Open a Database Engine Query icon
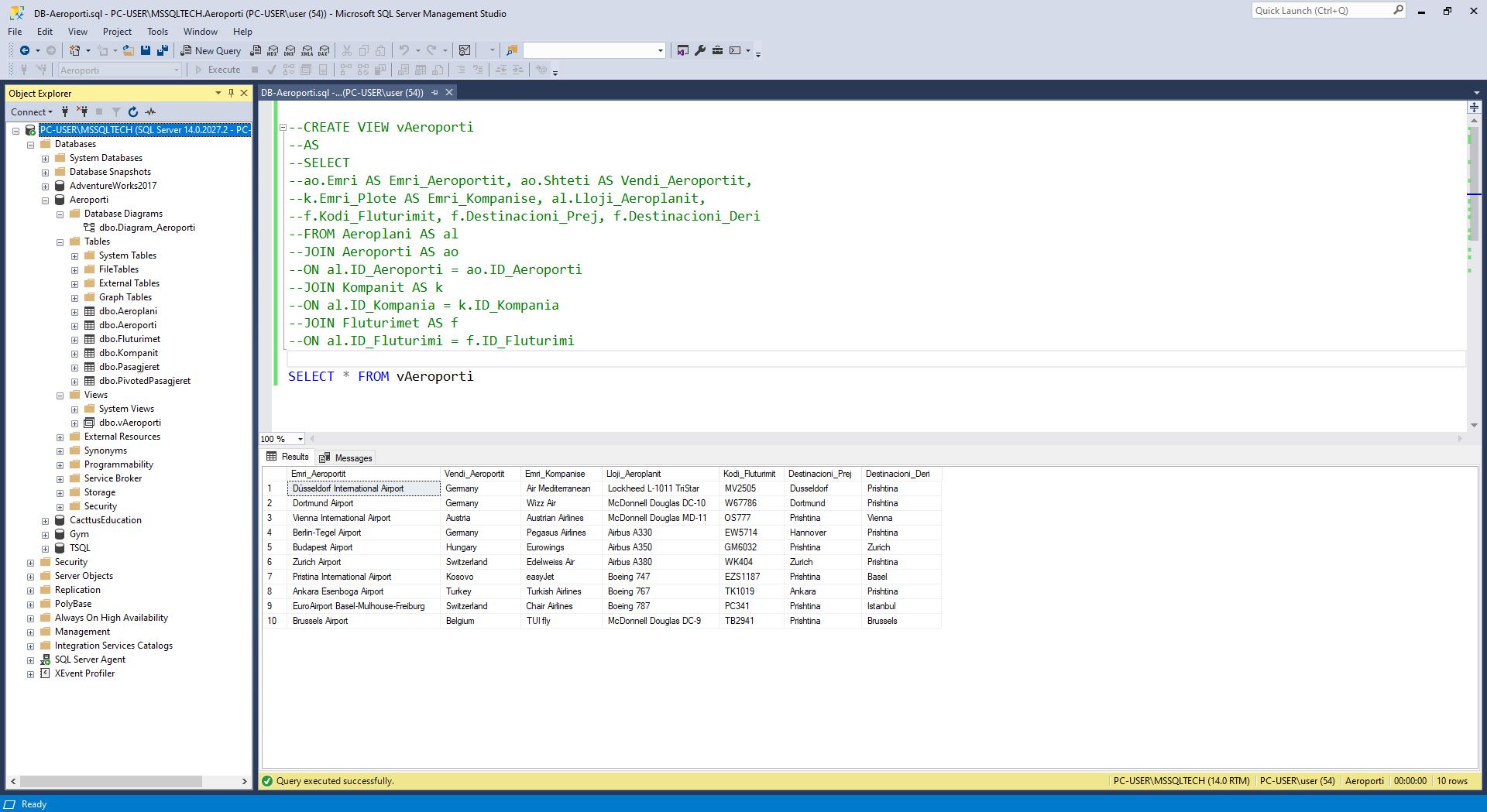Image resolution: width=1487 pixels, height=812 pixels. click(256, 50)
